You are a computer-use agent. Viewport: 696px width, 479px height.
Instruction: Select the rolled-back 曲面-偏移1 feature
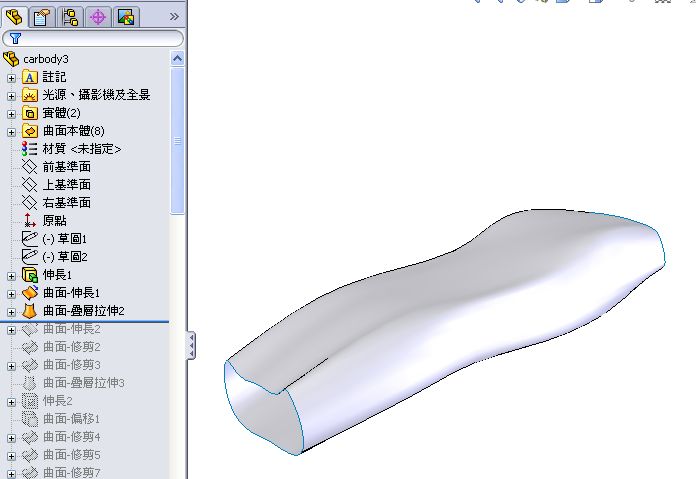tap(71, 419)
